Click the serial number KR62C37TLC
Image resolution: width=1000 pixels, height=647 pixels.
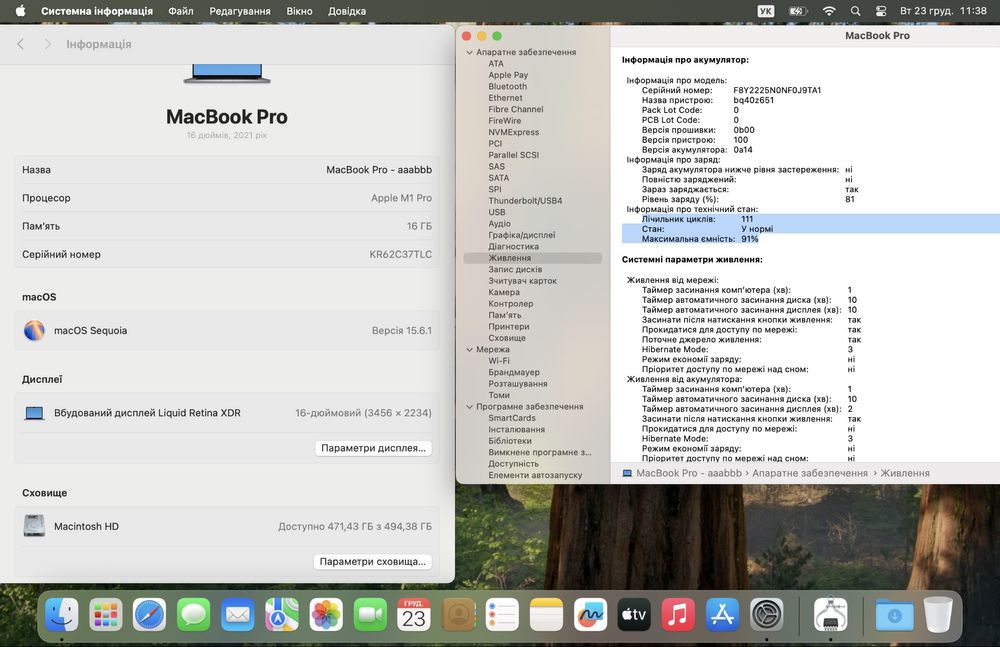(x=401, y=254)
